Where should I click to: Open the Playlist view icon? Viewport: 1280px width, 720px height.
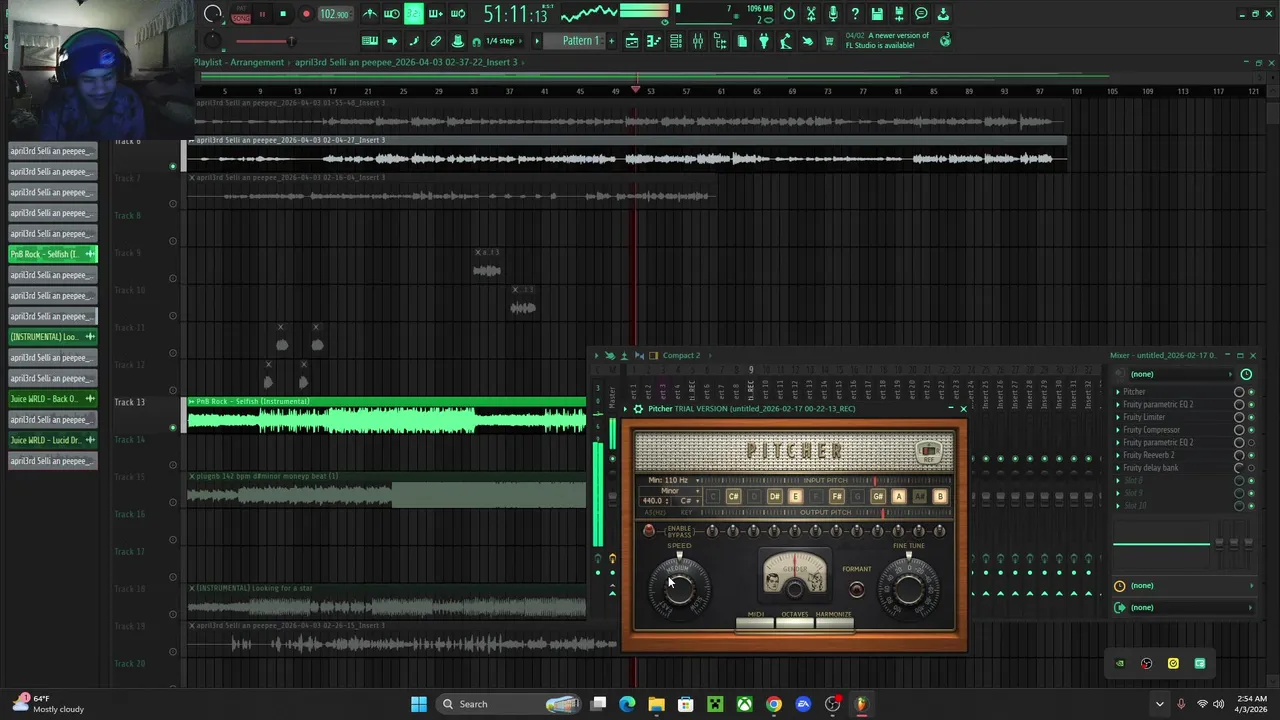click(632, 41)
